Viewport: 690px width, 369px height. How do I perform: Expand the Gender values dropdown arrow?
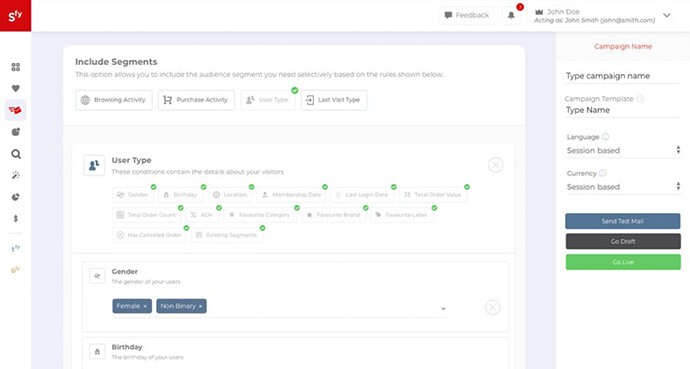pos(443,309)
